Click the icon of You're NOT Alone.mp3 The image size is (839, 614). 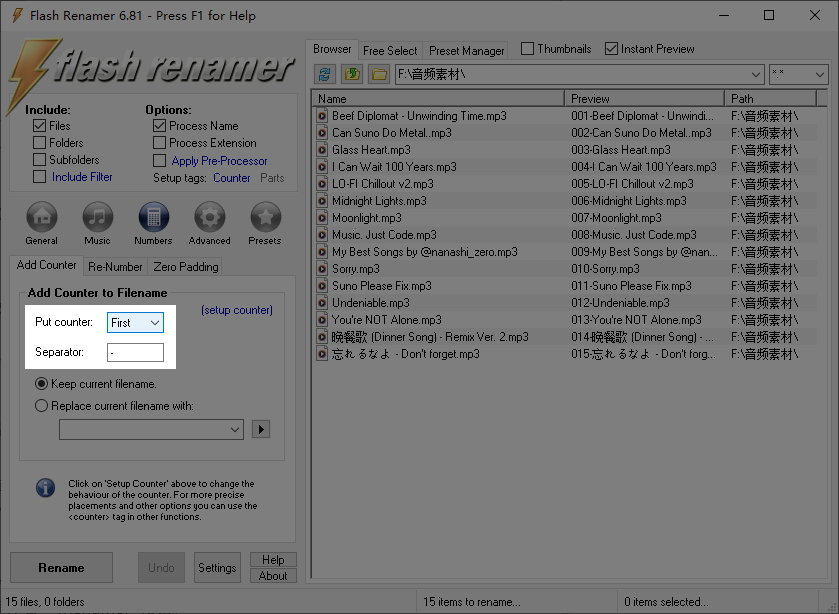pyautogui.click(x=322, y=320)
